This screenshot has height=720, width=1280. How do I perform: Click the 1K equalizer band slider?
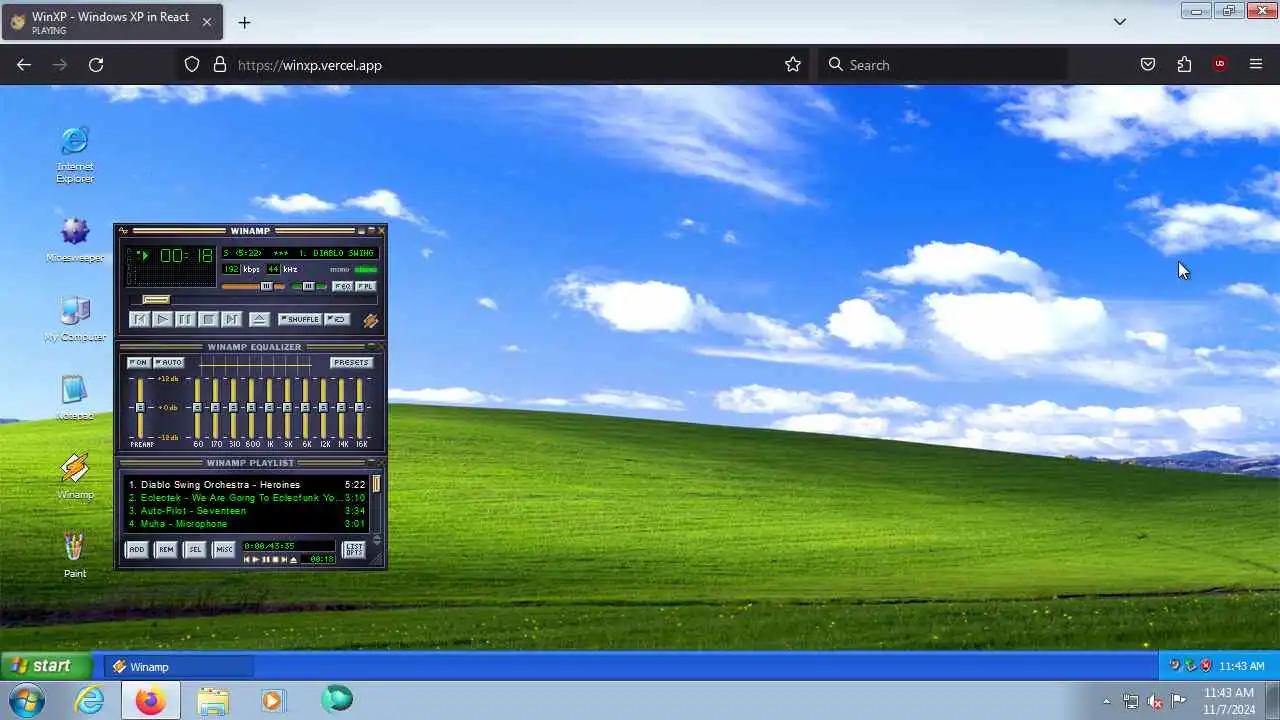click(269, 408)
